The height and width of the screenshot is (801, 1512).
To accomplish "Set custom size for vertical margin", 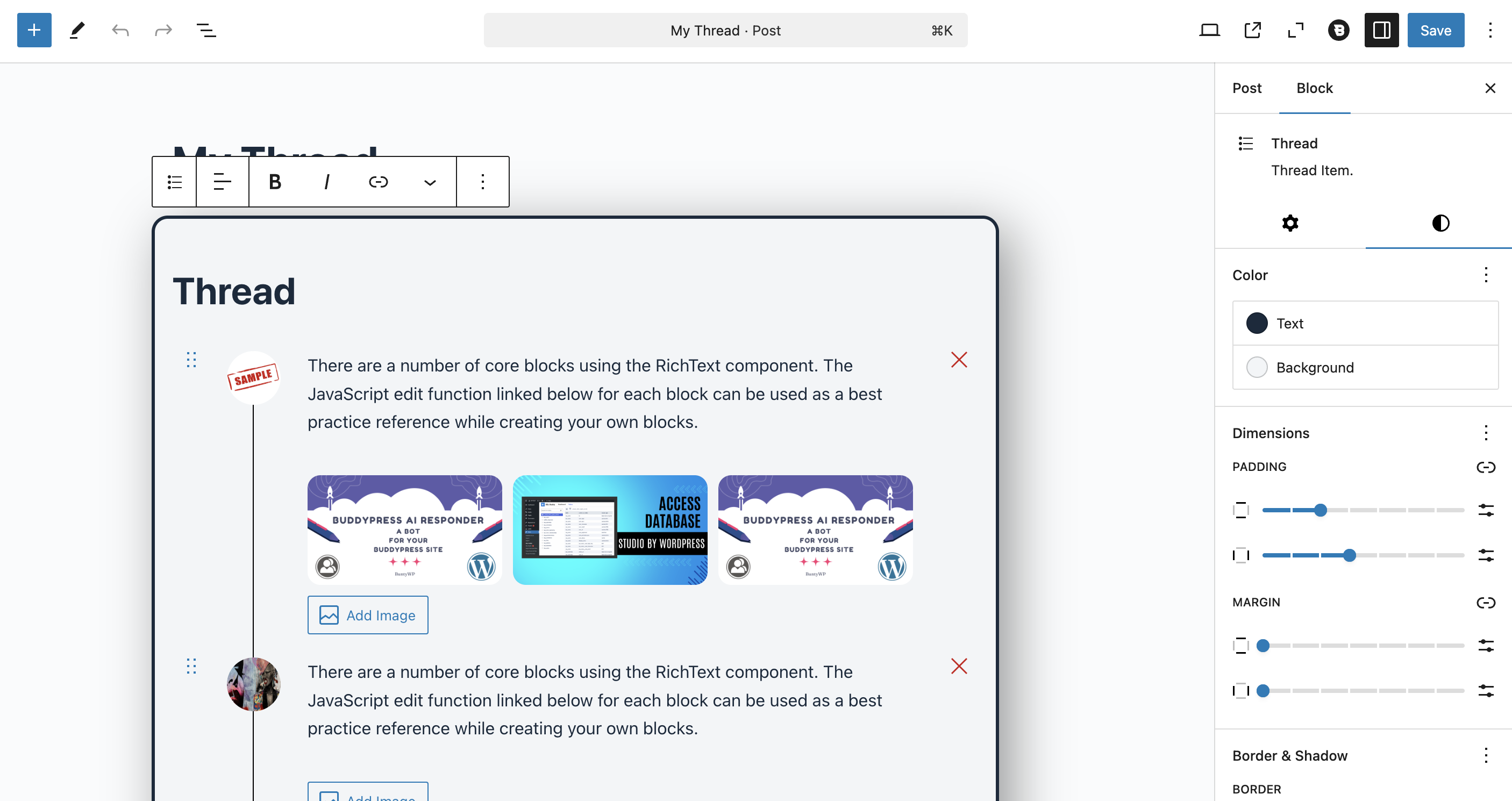I will (1486, 646).
